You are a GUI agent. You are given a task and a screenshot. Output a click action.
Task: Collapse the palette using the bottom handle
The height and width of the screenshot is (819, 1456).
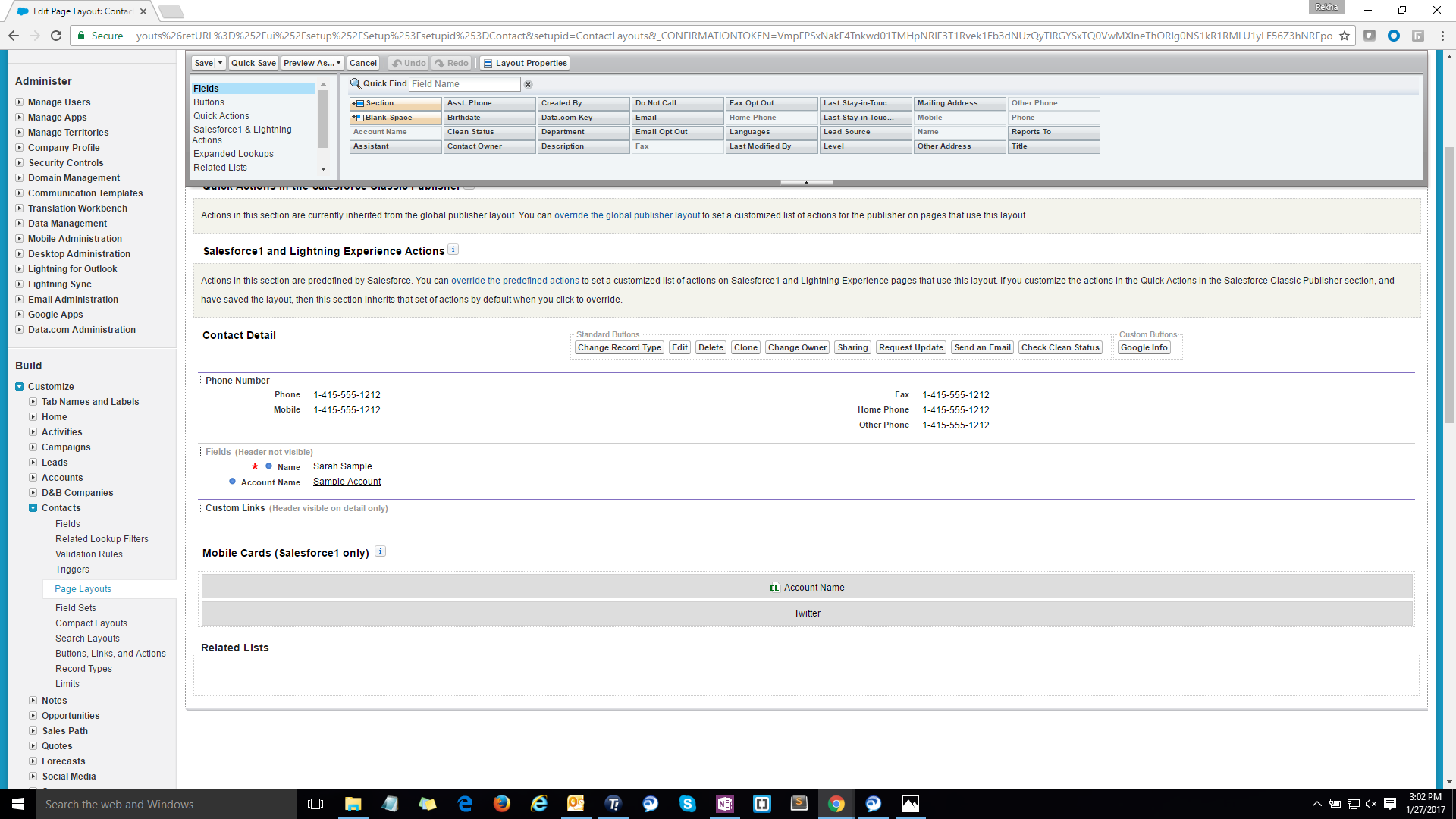[x=806, y=183]
